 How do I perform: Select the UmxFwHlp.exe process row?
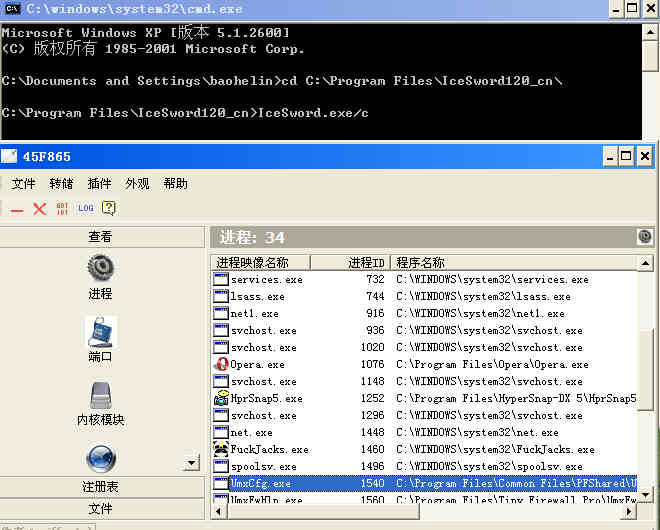424,499
